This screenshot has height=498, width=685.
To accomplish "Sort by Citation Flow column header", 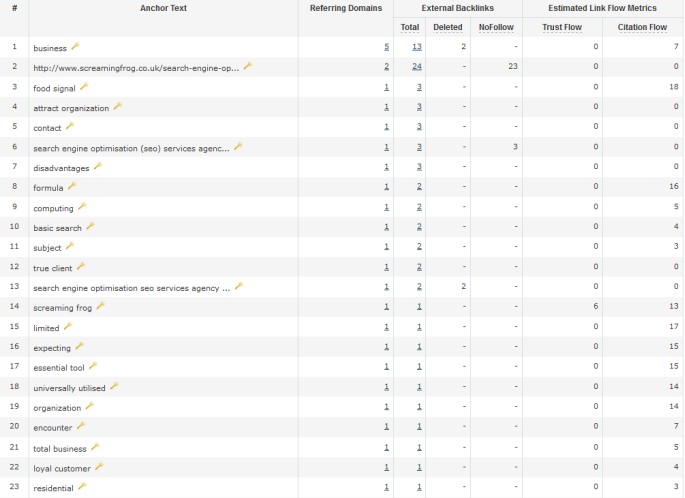I will [x=642, y=27].
